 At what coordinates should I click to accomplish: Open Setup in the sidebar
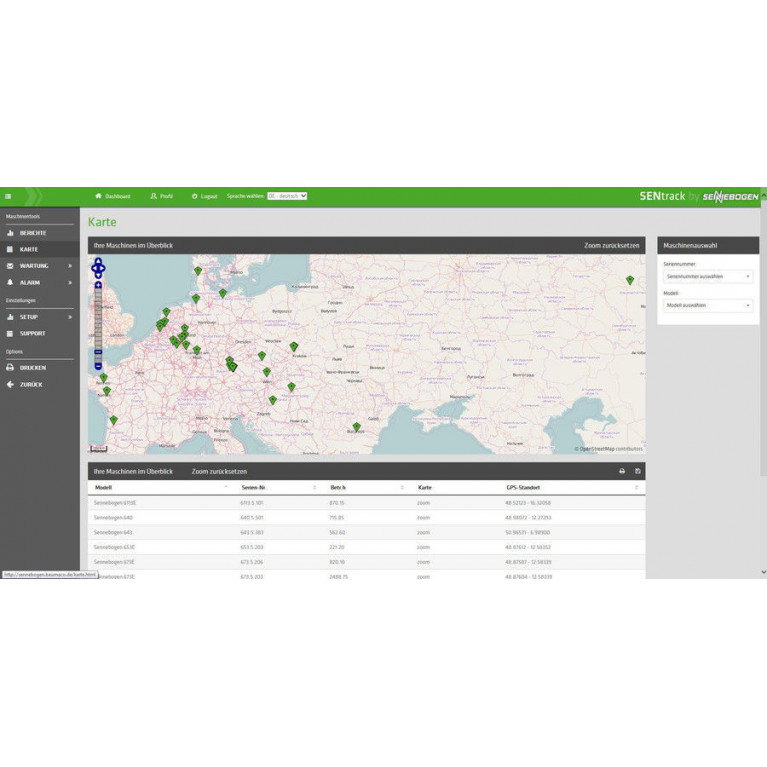pyautogui.click(x=28, y=317)
